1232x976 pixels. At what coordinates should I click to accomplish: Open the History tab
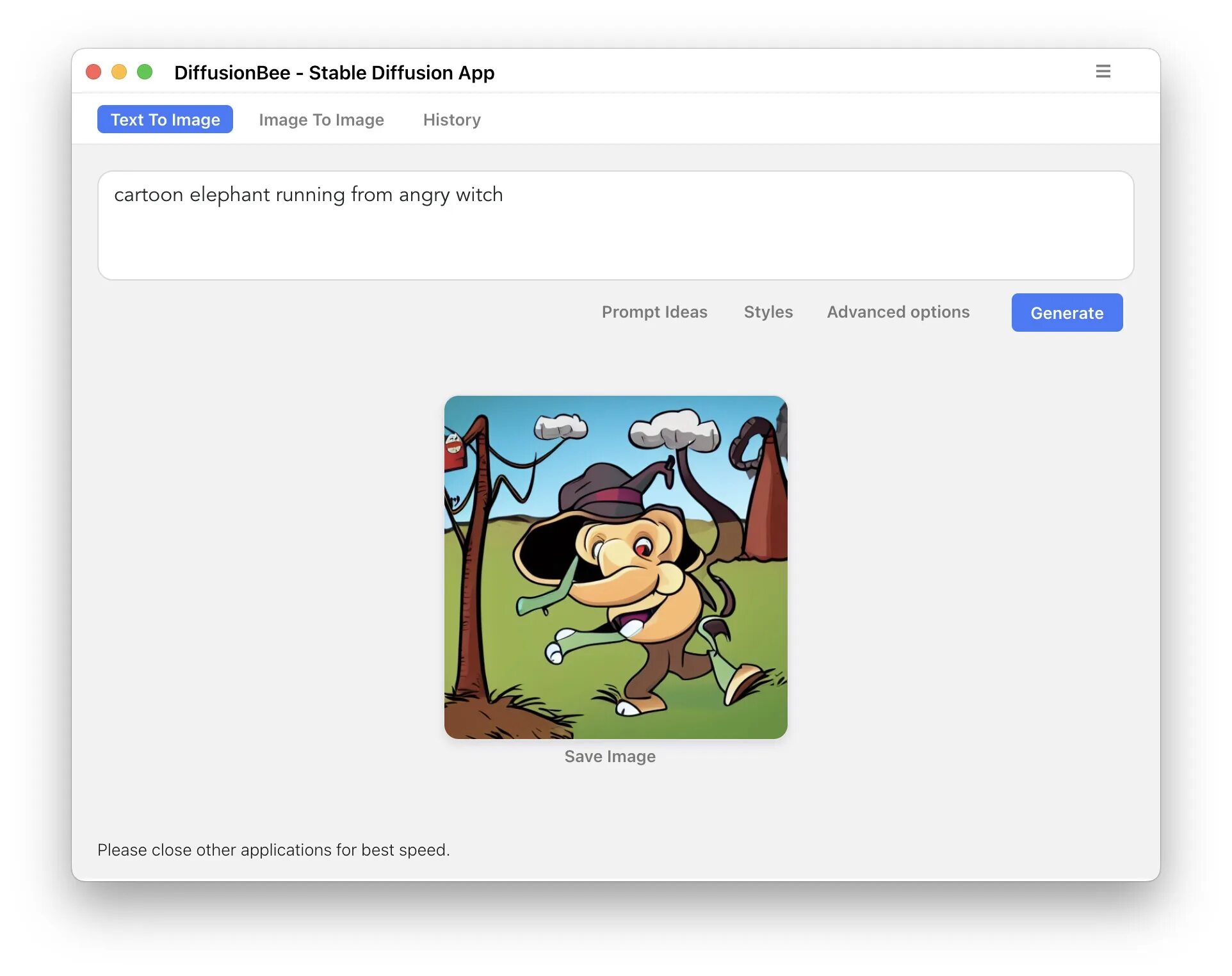coord(452,120)
